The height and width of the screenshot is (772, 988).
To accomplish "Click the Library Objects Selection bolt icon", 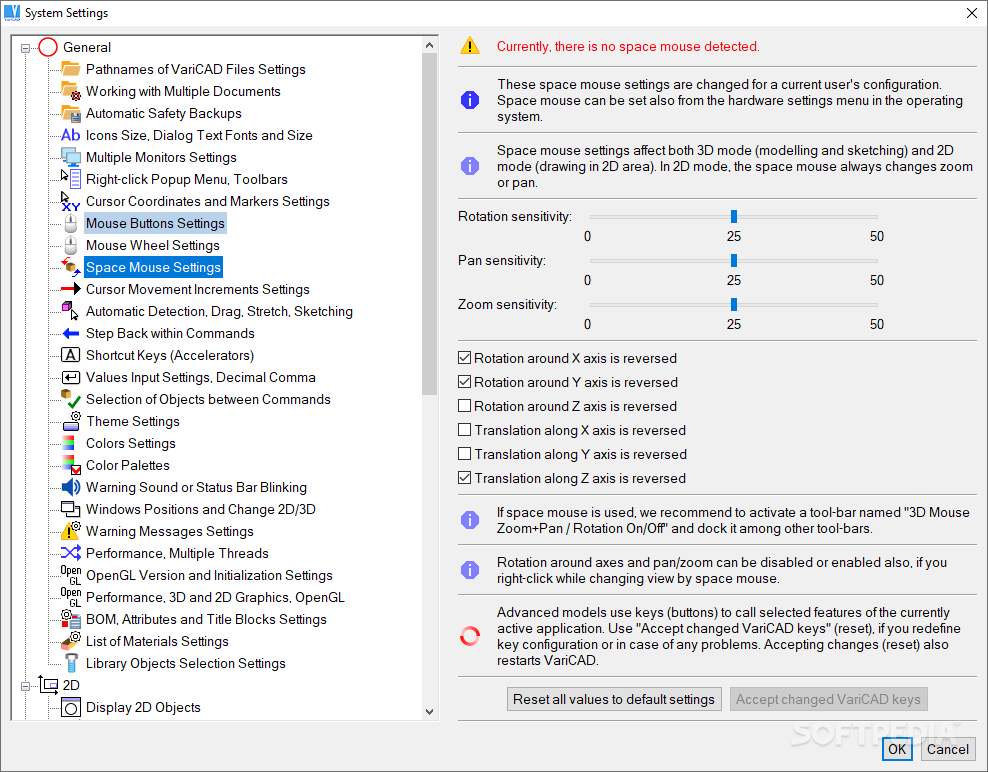I will pyautogui.click(x=71, y=663).
